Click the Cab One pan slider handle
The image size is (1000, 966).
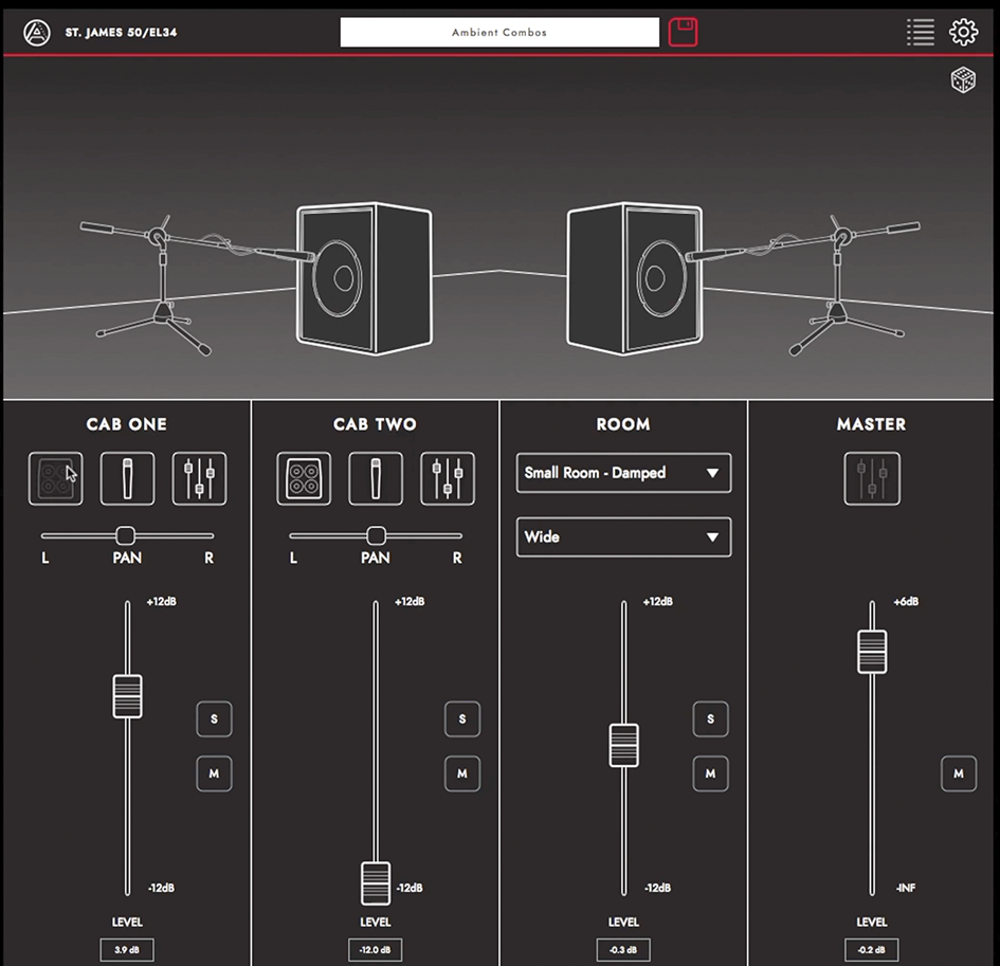pyautogui.click(x=126, y=536)
